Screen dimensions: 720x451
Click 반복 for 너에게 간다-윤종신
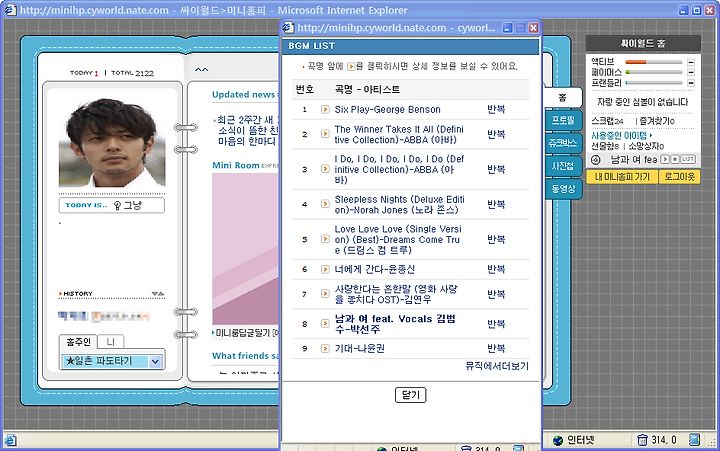(496, 269)
